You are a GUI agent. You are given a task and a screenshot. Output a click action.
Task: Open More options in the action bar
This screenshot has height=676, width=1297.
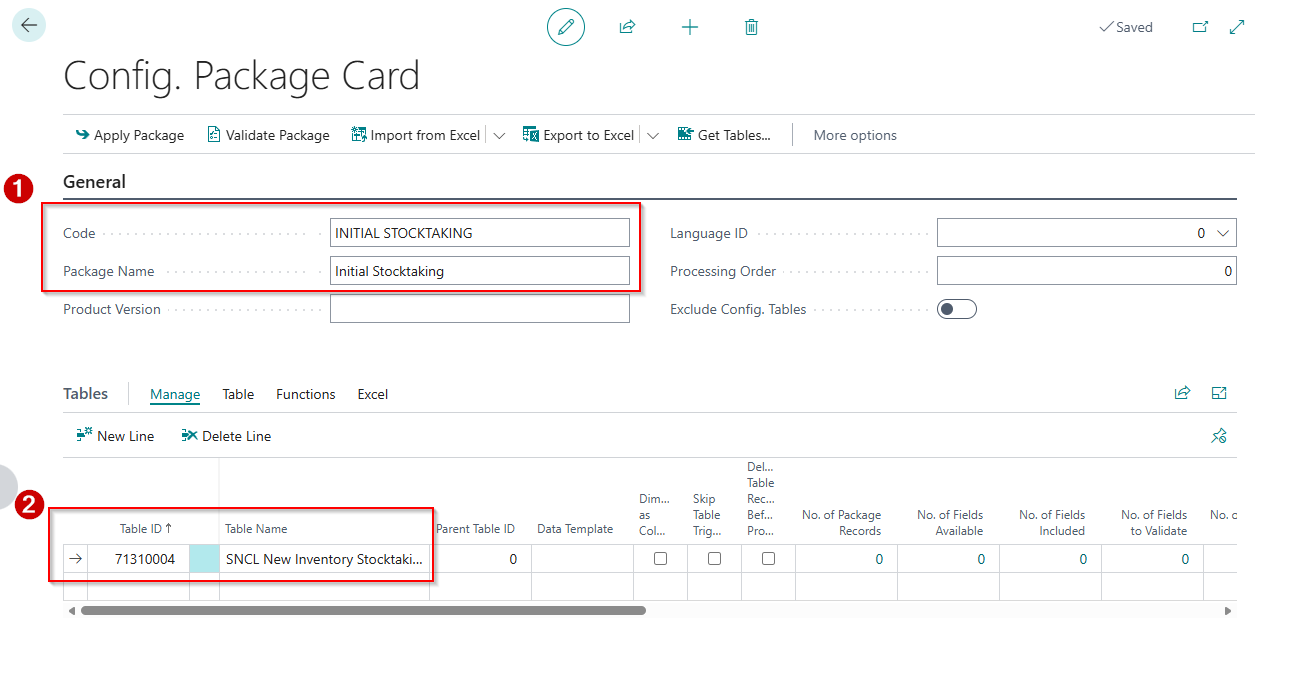(x=855, y=135)
